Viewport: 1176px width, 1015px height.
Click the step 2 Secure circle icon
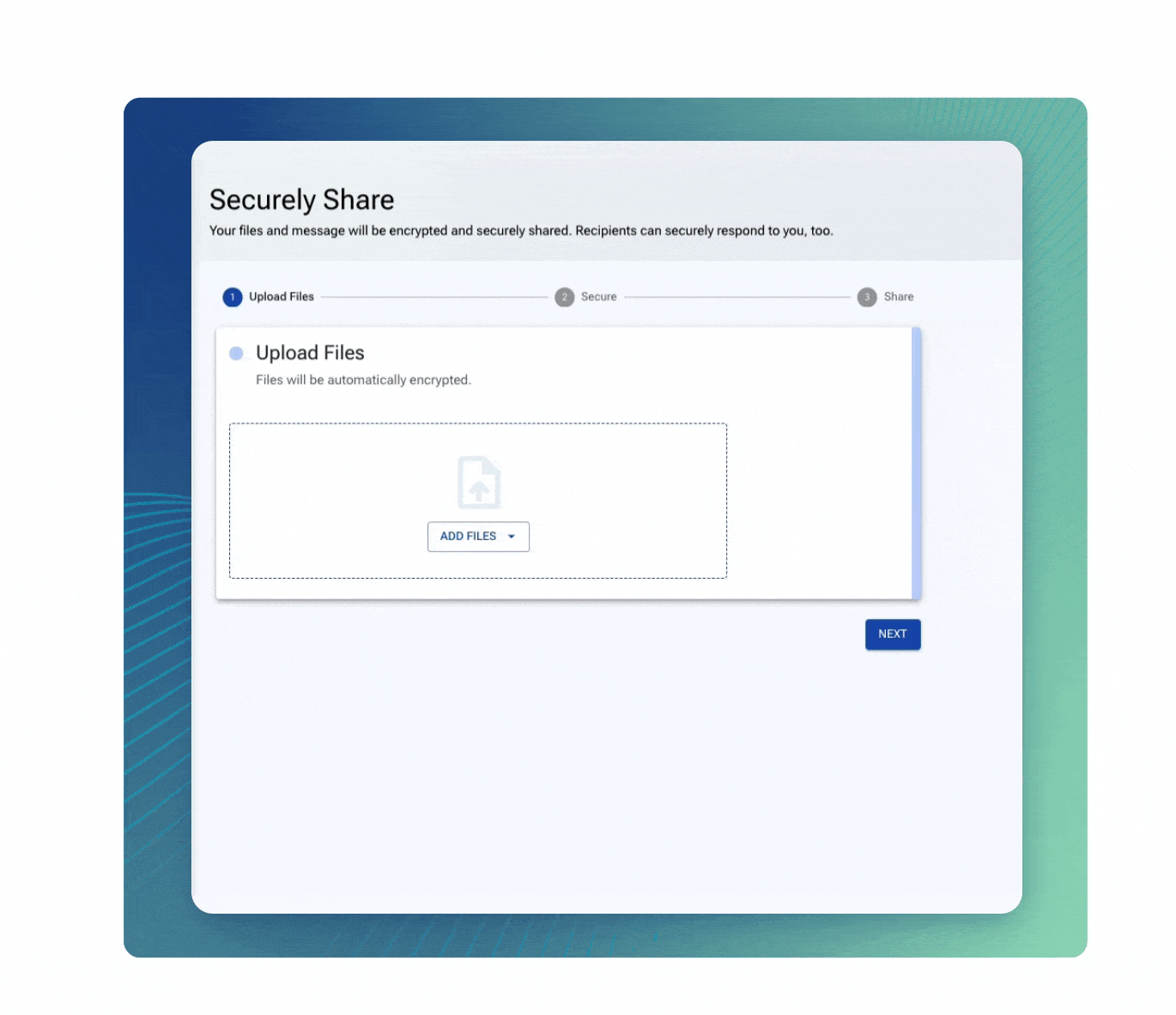pyautogui.click(x=565, y=296)
